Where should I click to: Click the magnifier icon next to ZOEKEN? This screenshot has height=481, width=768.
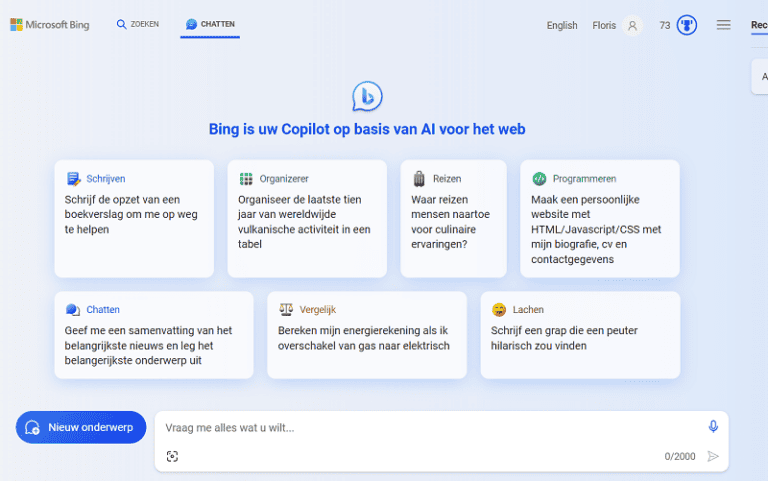[x=121, y=24]
